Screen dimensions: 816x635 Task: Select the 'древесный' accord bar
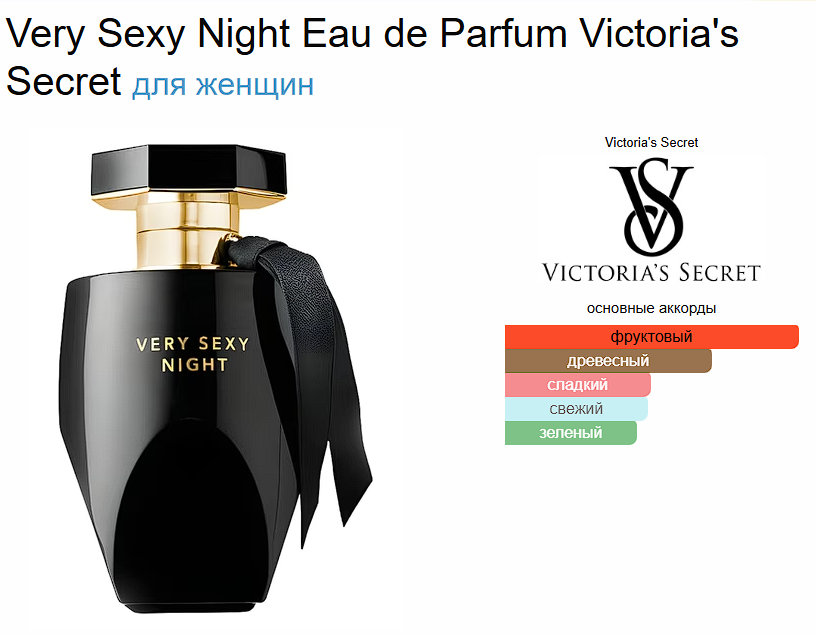pos(608,361)
